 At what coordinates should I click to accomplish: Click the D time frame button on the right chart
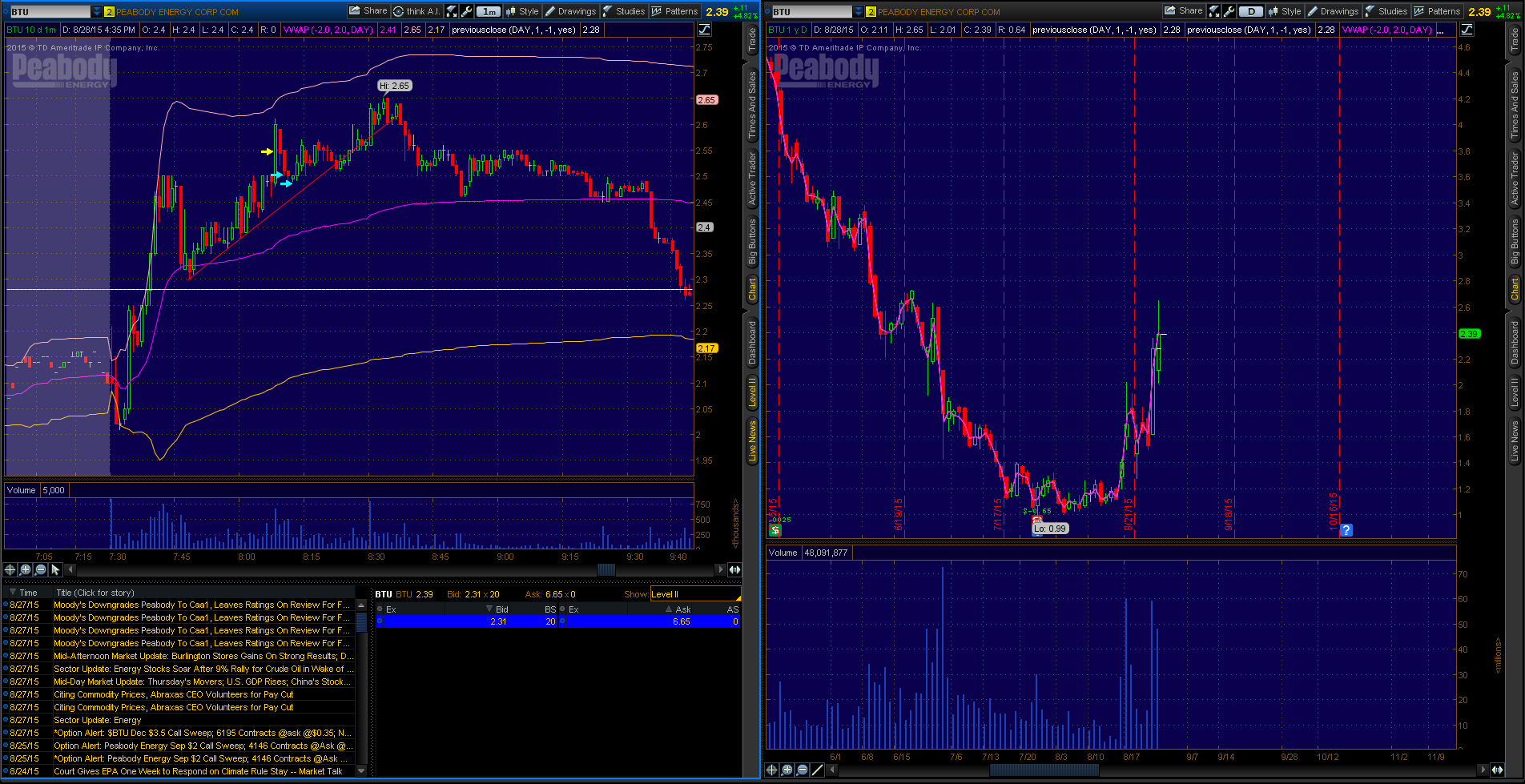pyautogui.click(x=1251, y=11)
